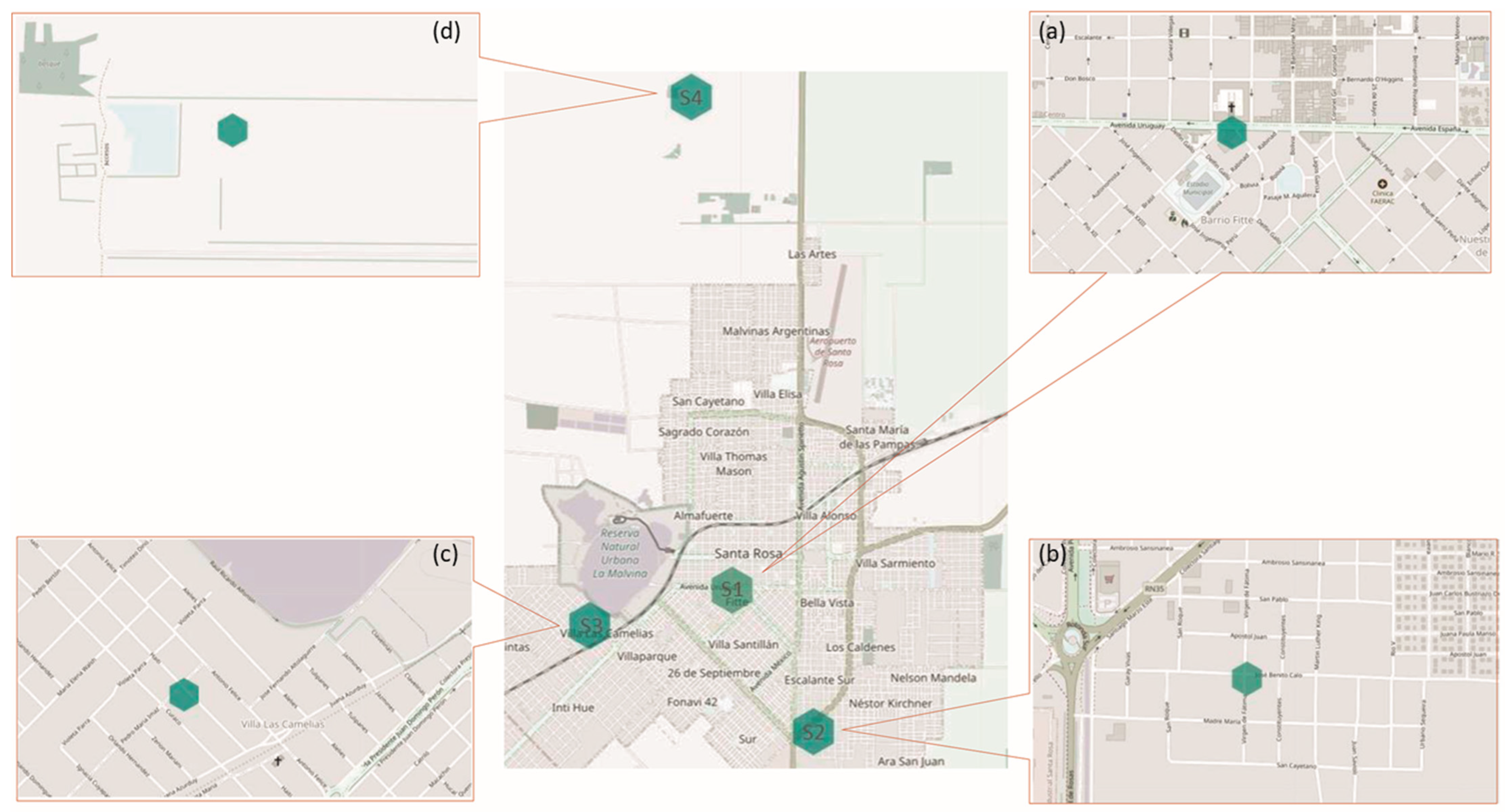1505x812 pixels.
Task: Click the S1 hexagon marker
Action: 732,590
